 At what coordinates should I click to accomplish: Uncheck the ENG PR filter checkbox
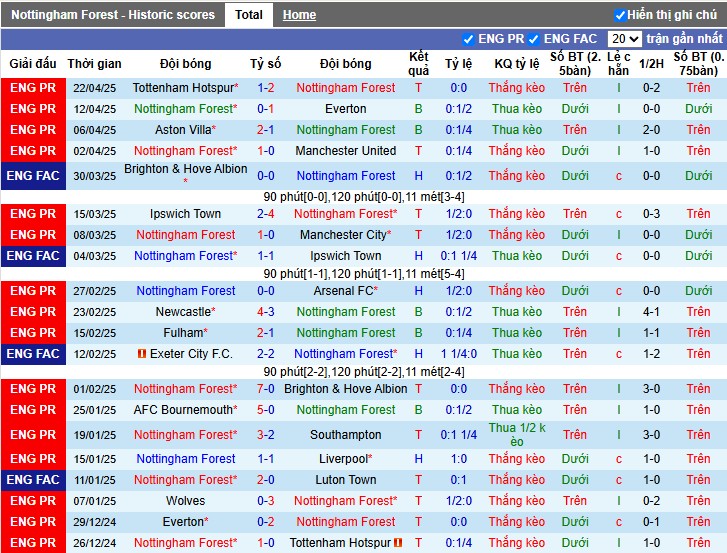point(468,39)
